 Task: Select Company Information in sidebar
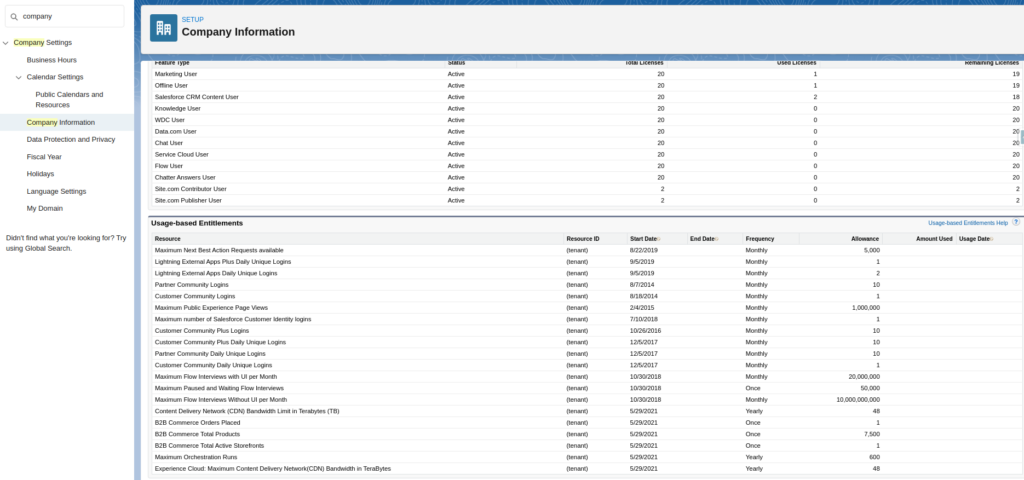click(61, 122)
